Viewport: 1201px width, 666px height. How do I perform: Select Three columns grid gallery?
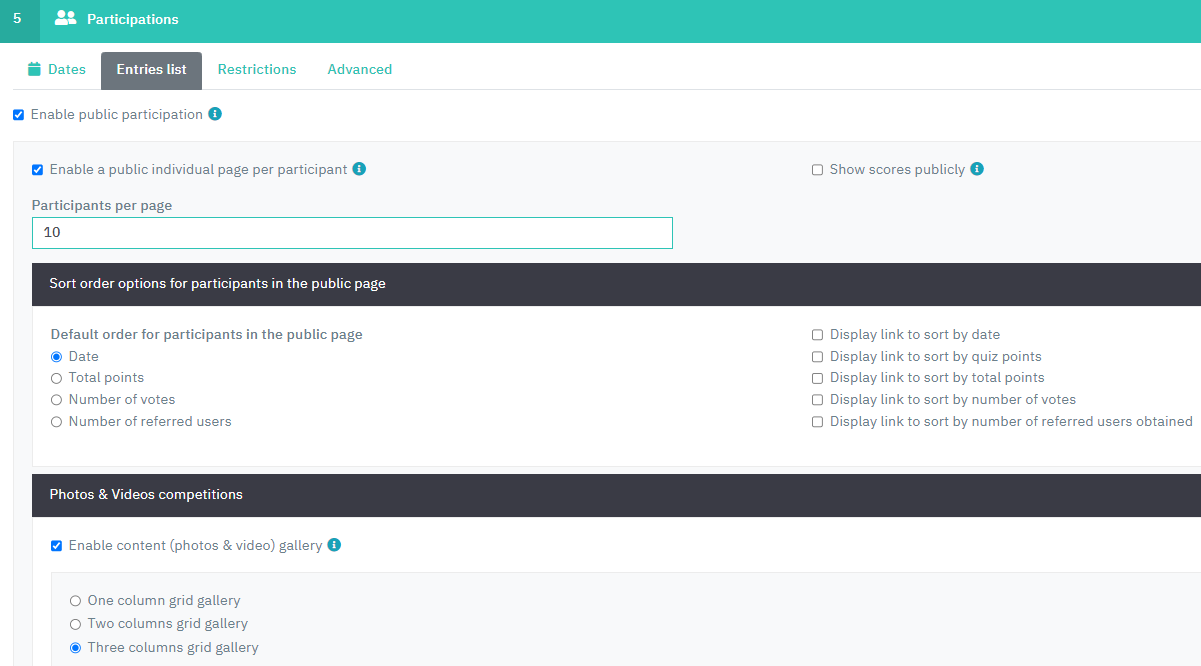[76, 648]
